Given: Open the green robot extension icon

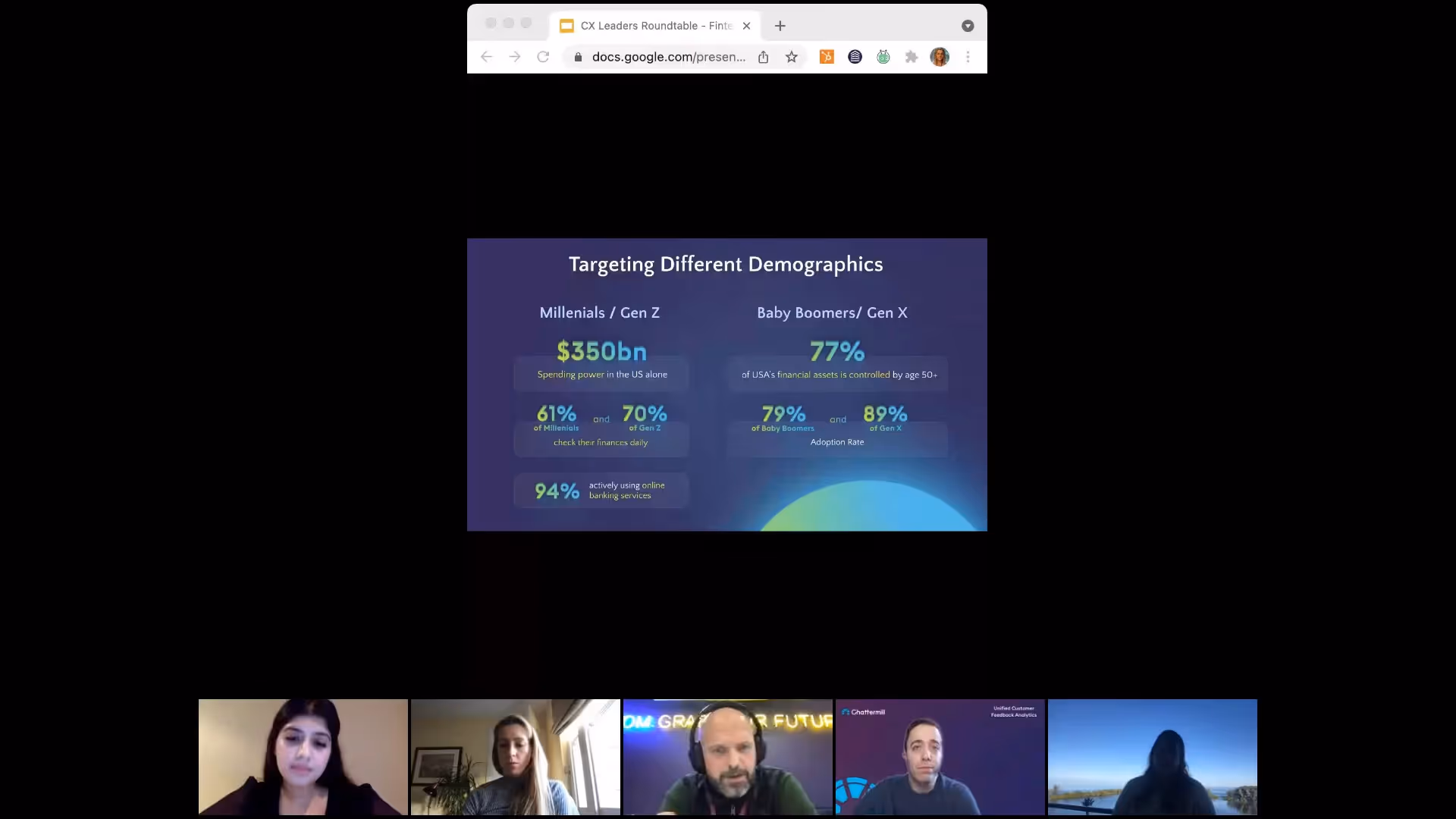Looking at the screenshot, I should (883, 57).
